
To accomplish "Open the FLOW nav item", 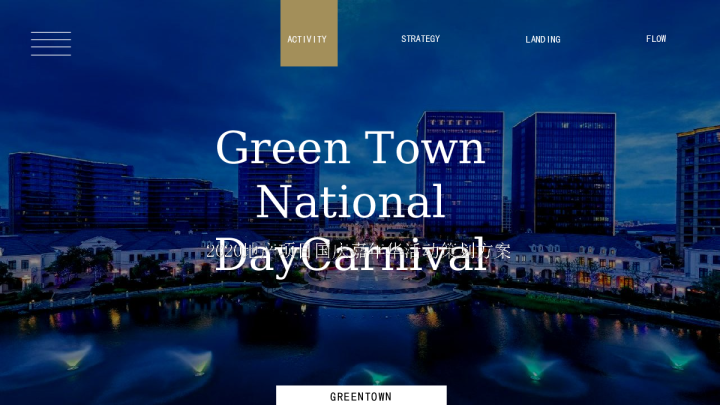I will coord(656,39).
